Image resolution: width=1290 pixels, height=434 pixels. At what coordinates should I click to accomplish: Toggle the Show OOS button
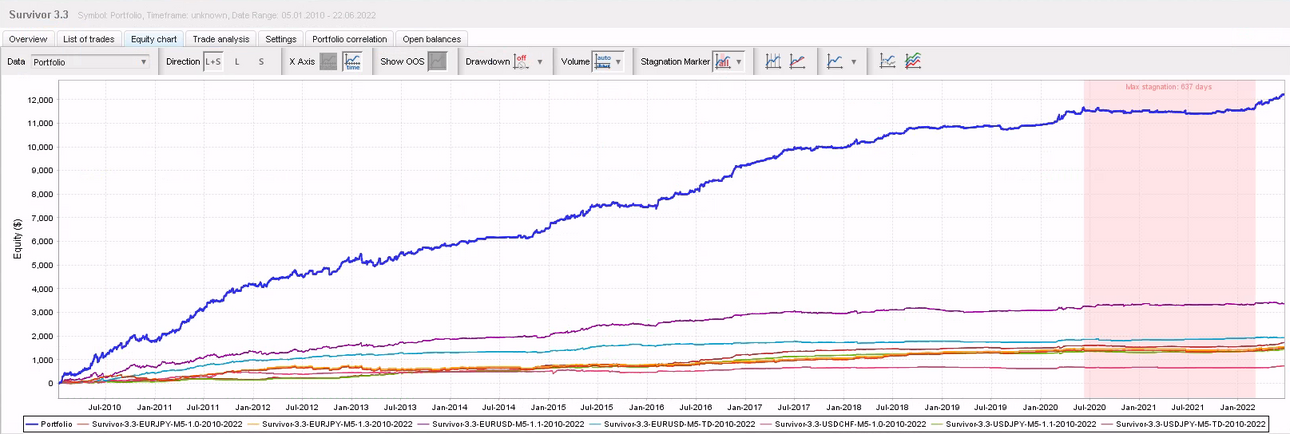437,62
